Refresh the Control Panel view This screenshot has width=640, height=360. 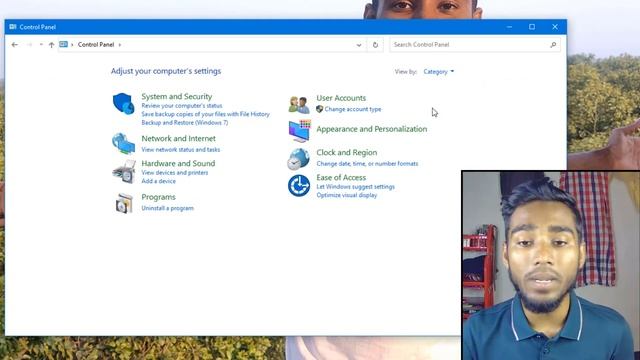375,45
